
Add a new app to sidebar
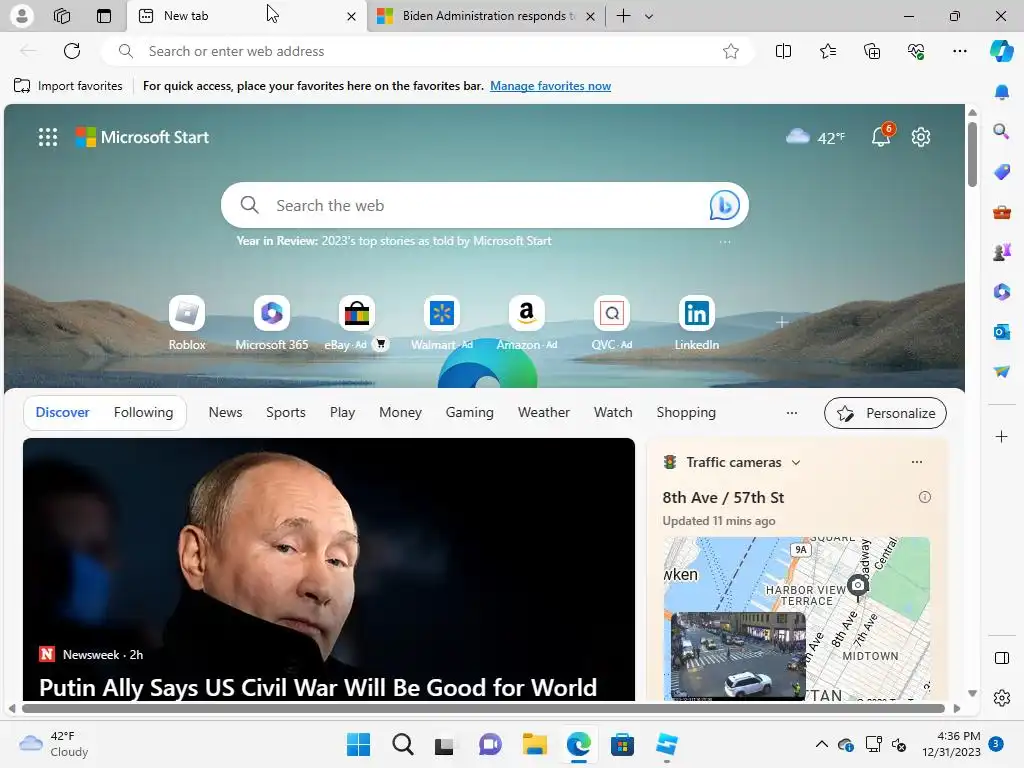(1002, 436)
